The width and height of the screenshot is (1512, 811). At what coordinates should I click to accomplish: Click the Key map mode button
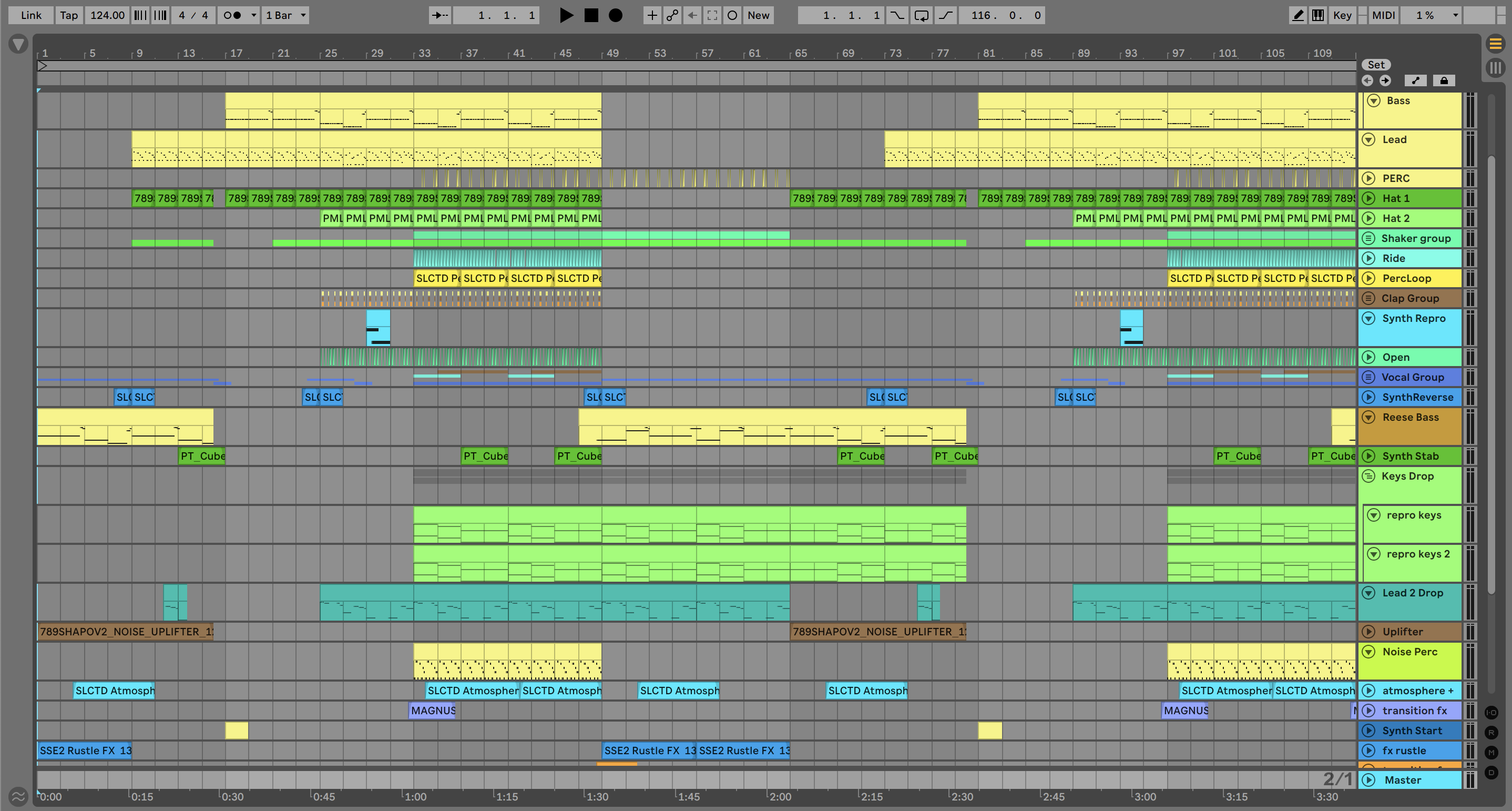point(1342,15)
